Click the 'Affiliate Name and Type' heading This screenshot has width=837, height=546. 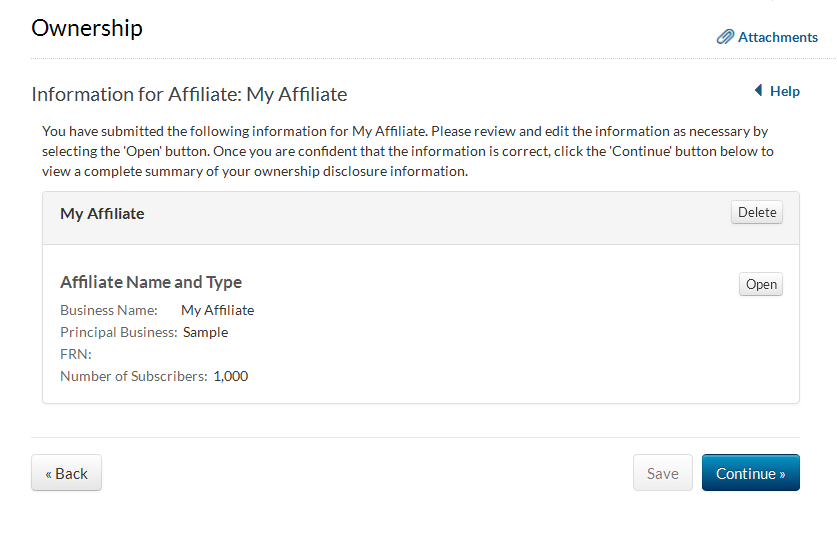(x=151, y=282)
